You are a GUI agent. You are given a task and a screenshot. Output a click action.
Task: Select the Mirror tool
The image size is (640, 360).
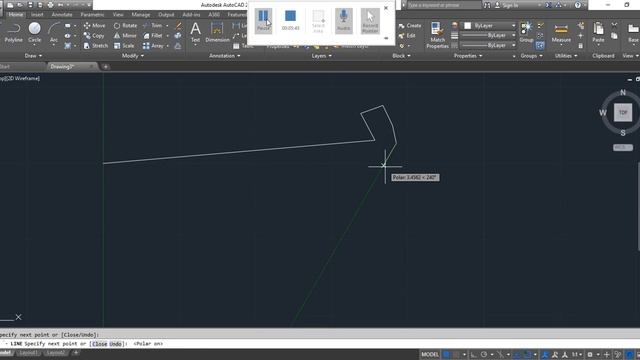[125, 36]
